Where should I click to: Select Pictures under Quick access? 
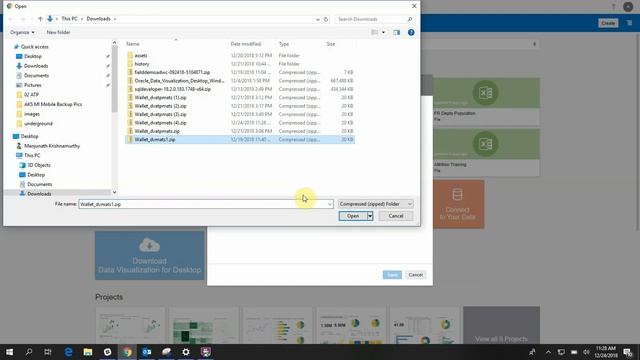(32, 85)
